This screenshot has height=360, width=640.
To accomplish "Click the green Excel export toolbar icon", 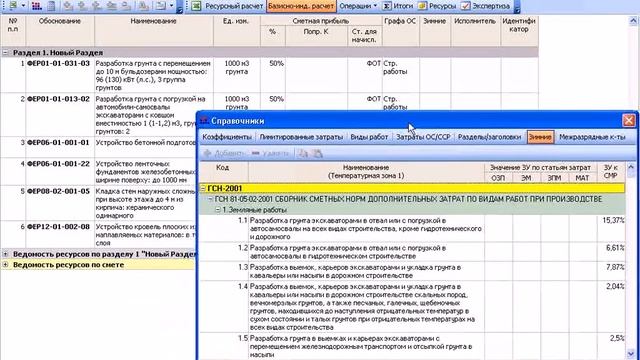I will [x=13, y=5].
